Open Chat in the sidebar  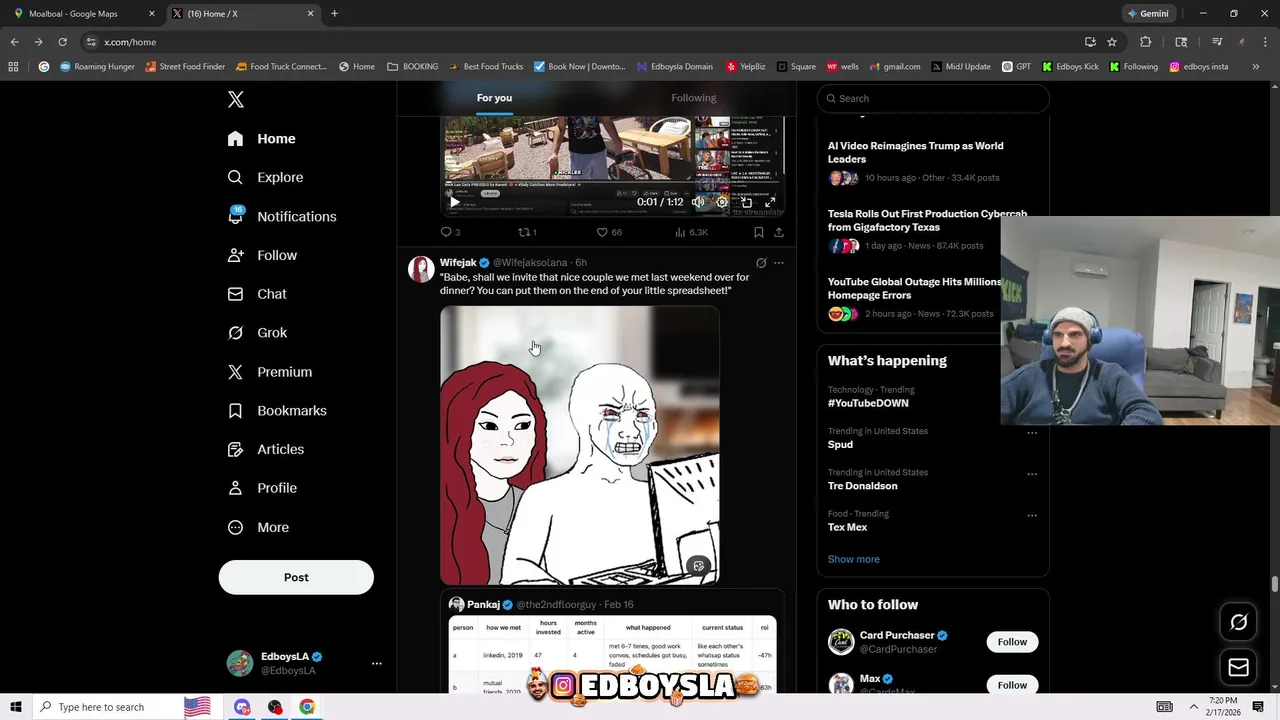point(257,294)
